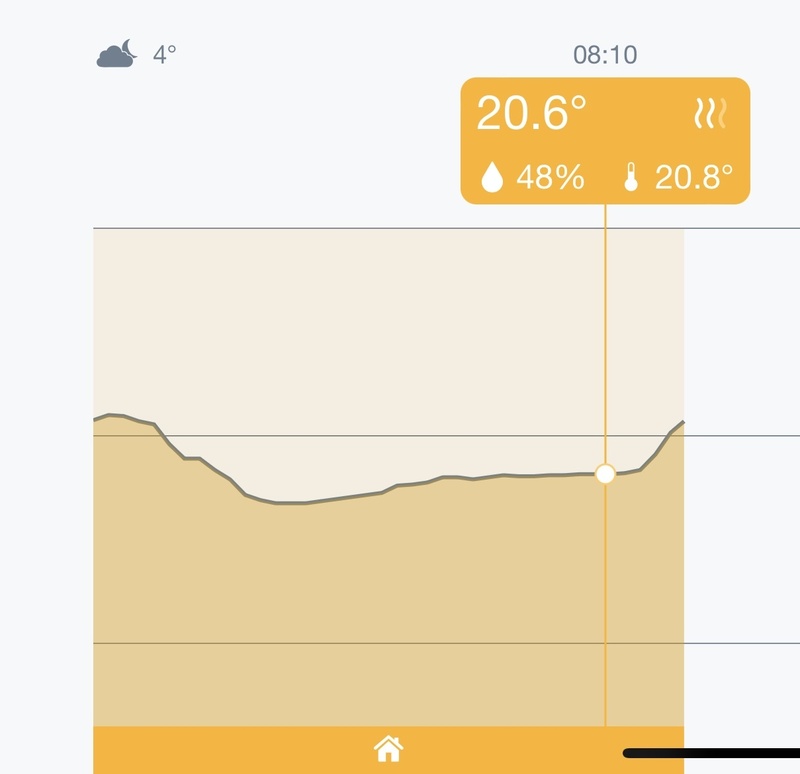Viewport: 800px width, 774px height.
Task: Tap the cloudy night weather icon
Action: [x=117, y=54]
